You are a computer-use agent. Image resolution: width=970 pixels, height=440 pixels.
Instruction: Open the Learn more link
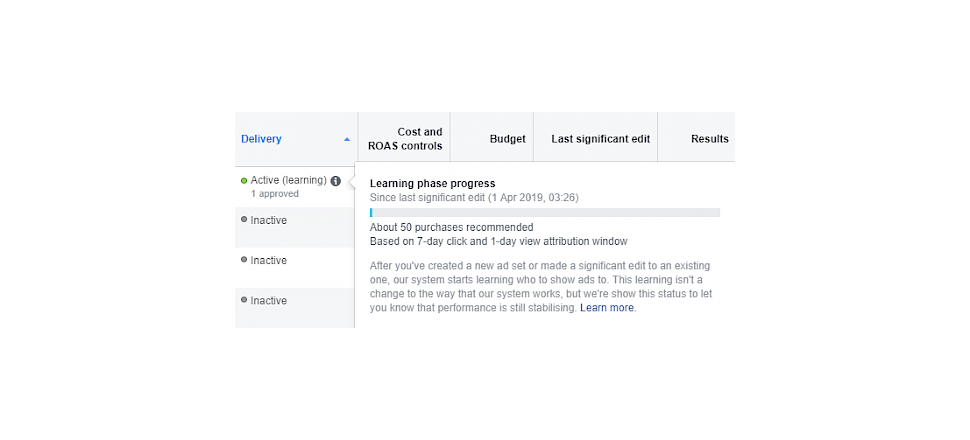(x=607, y=308)
